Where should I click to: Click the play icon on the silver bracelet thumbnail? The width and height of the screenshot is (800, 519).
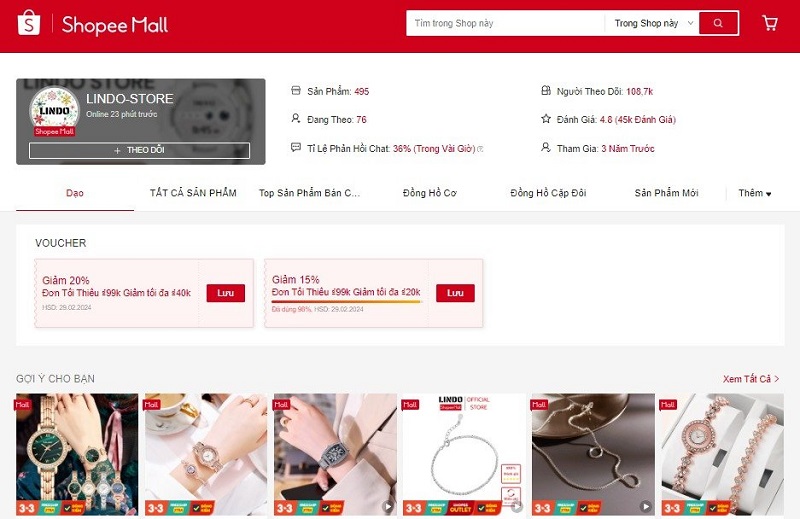pyautogui.click(x=517, y=507)
